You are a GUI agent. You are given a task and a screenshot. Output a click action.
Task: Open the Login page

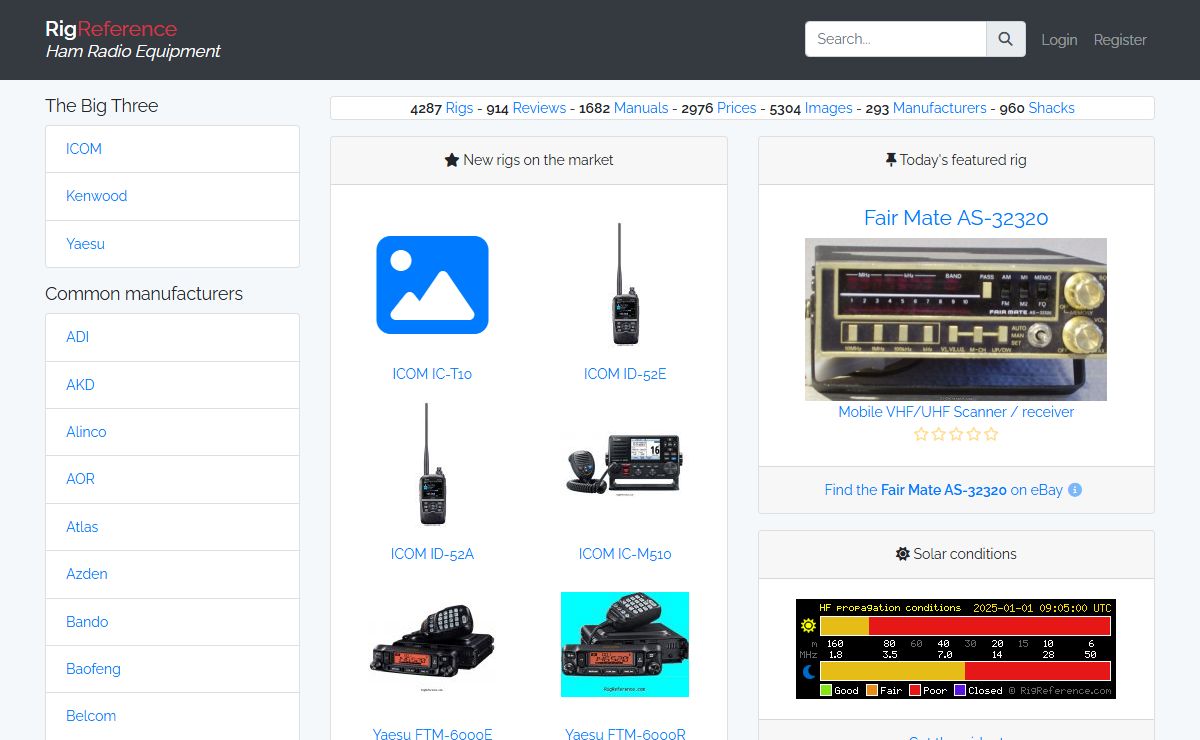[1059, 40]
